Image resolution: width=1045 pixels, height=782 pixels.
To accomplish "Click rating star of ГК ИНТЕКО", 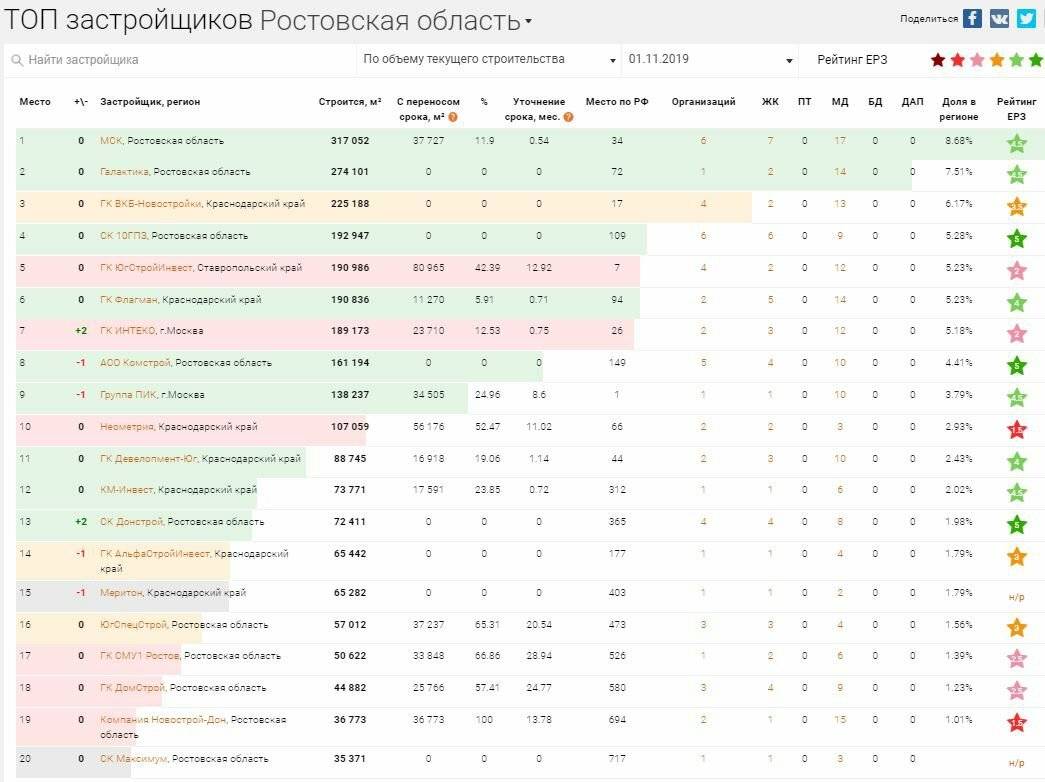I will tap(1016, 333).
